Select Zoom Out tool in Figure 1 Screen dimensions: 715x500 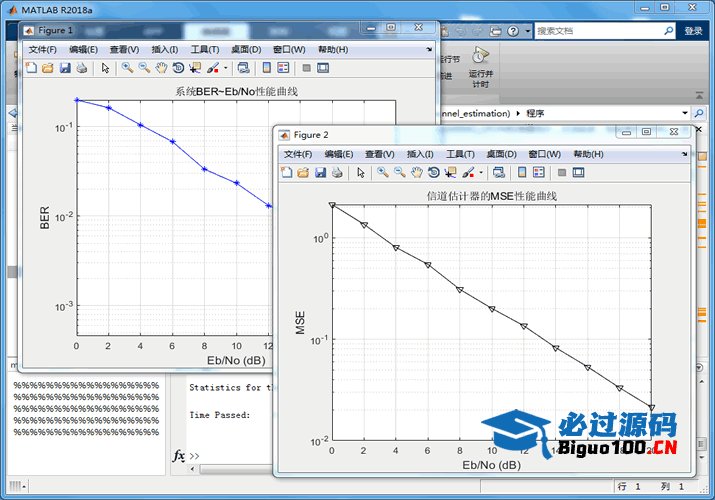[x=144, y=68]
